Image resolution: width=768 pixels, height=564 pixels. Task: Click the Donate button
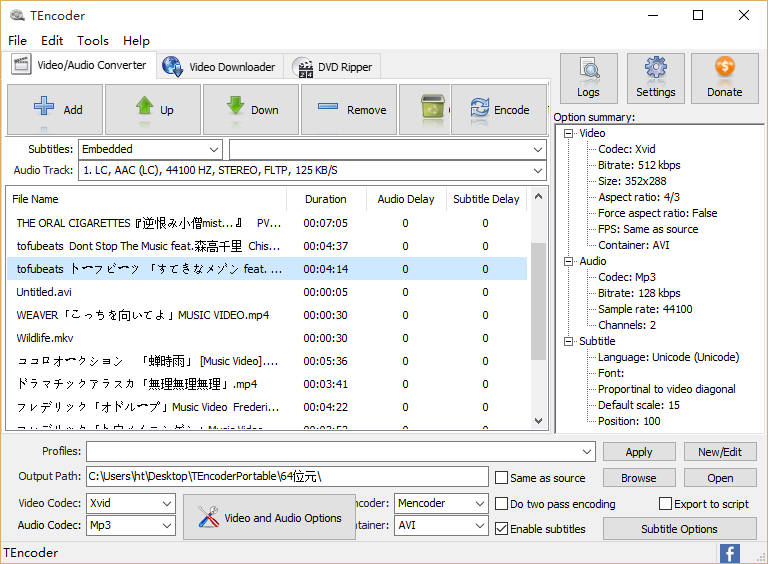pos(724,78)
